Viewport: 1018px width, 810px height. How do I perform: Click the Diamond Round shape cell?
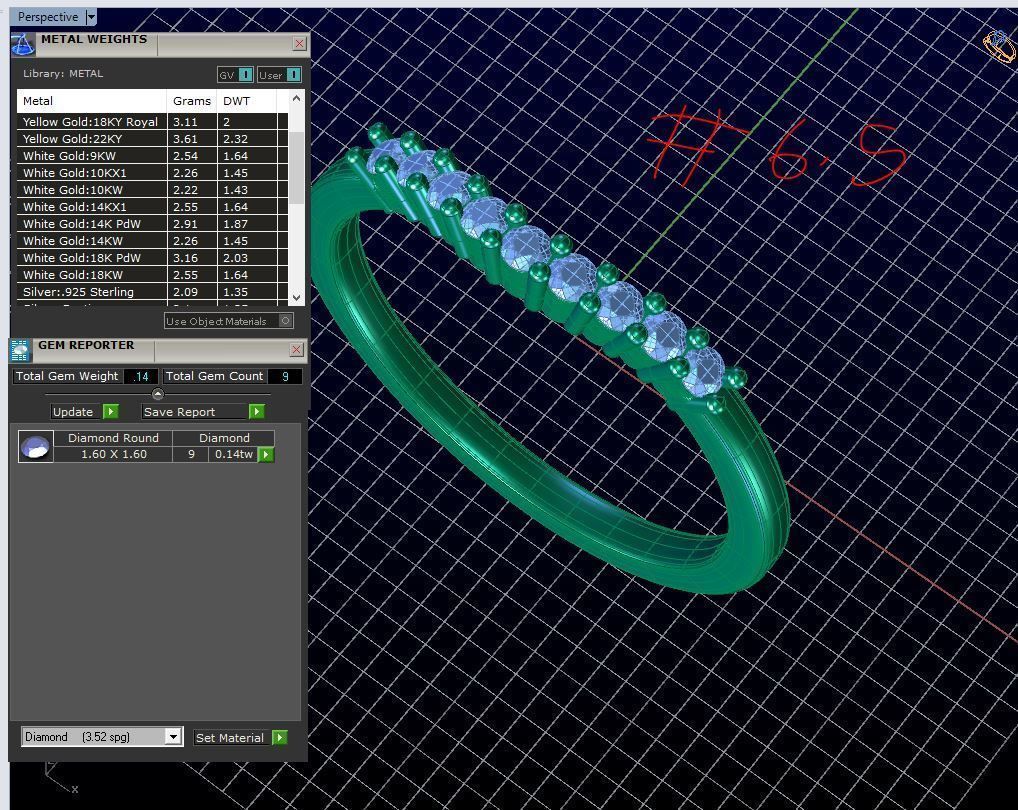113,438
